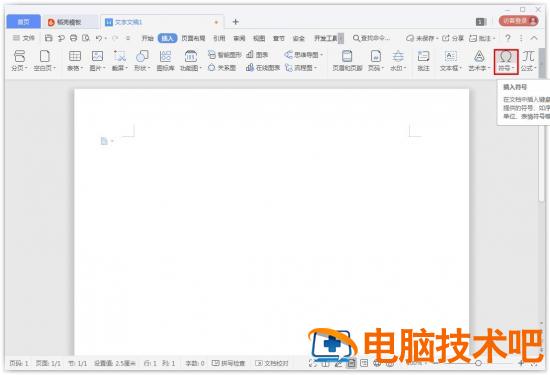Expand the 流程图 flowchart dropdown
Viewport: 550px width, 375px height.
316,68
